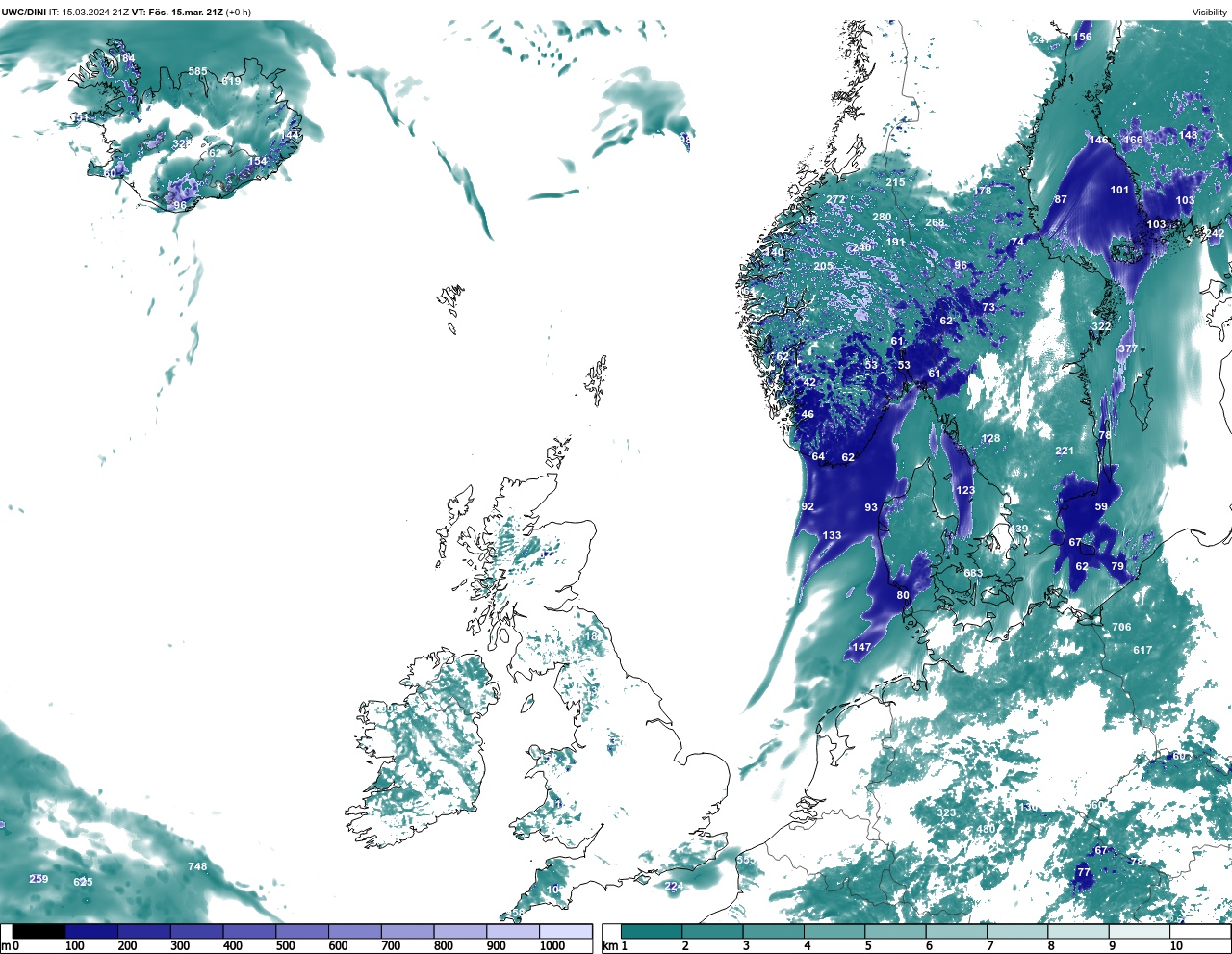Click the '92' value over the North Sea
Image resolution: width=1232 pixels, height=954 pixels.
click(x=808, y=506)
